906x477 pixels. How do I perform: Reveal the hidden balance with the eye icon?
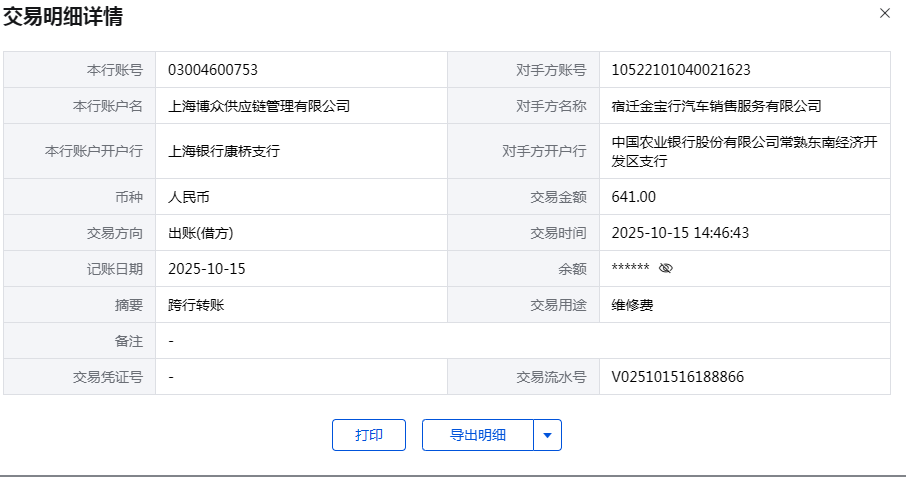tap(667, 268)
